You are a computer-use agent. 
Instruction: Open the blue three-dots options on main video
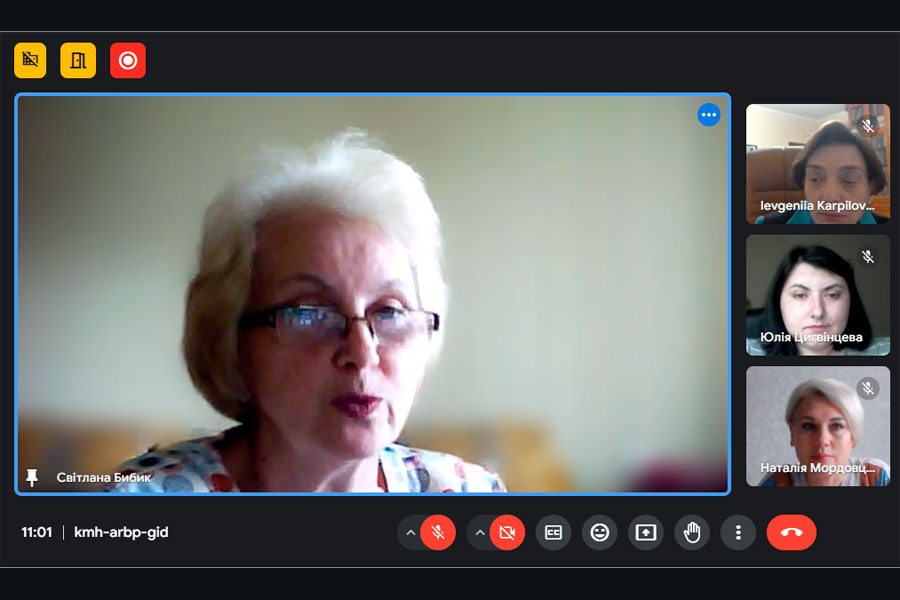709,115
